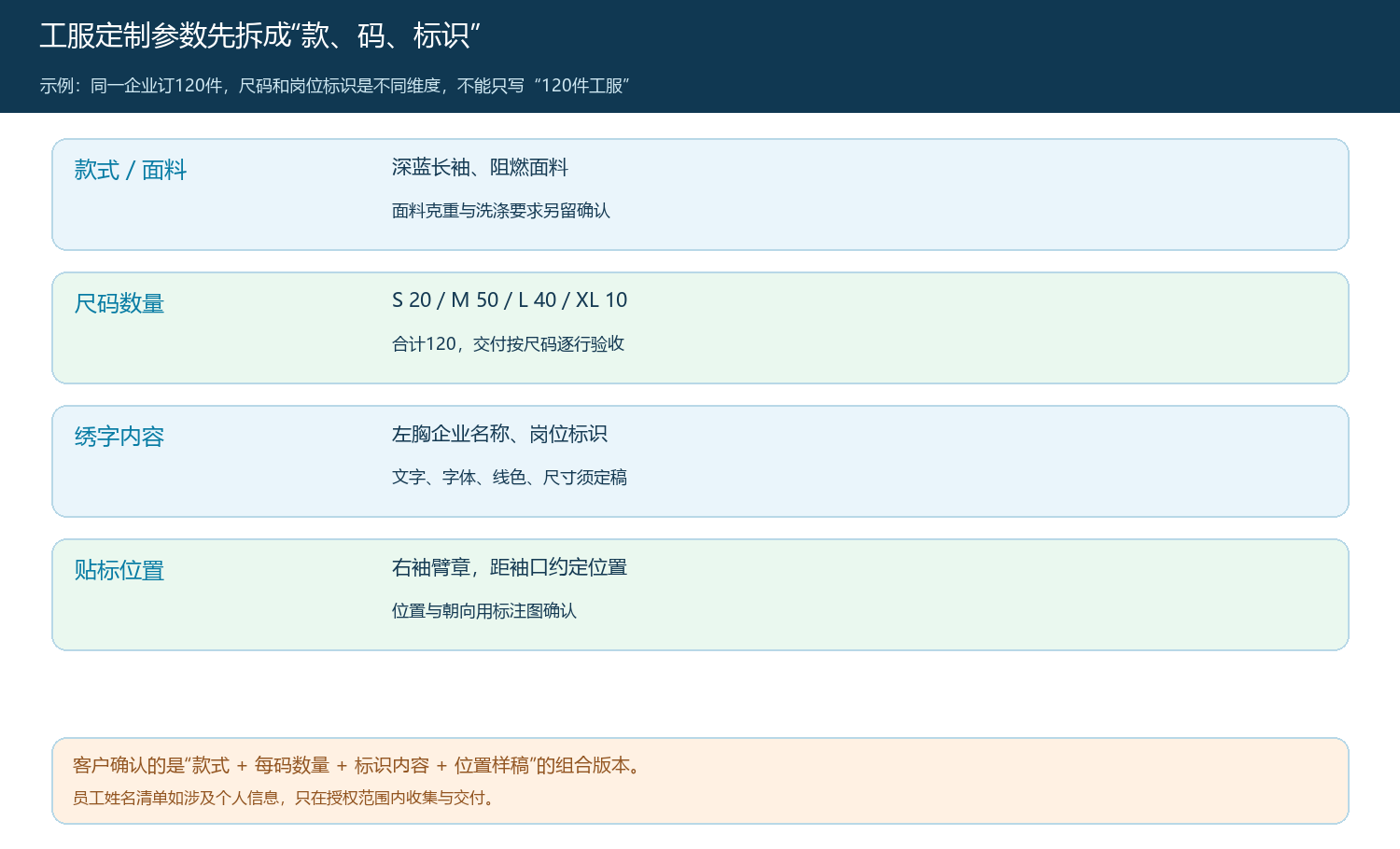Click the subtitle starting with 示例：同一企业订120件

[335, 86]
